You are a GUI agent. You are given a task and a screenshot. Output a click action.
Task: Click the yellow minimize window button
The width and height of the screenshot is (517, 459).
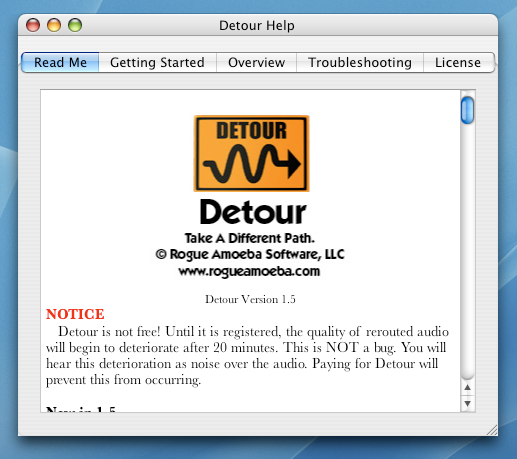tap(54, 25)
